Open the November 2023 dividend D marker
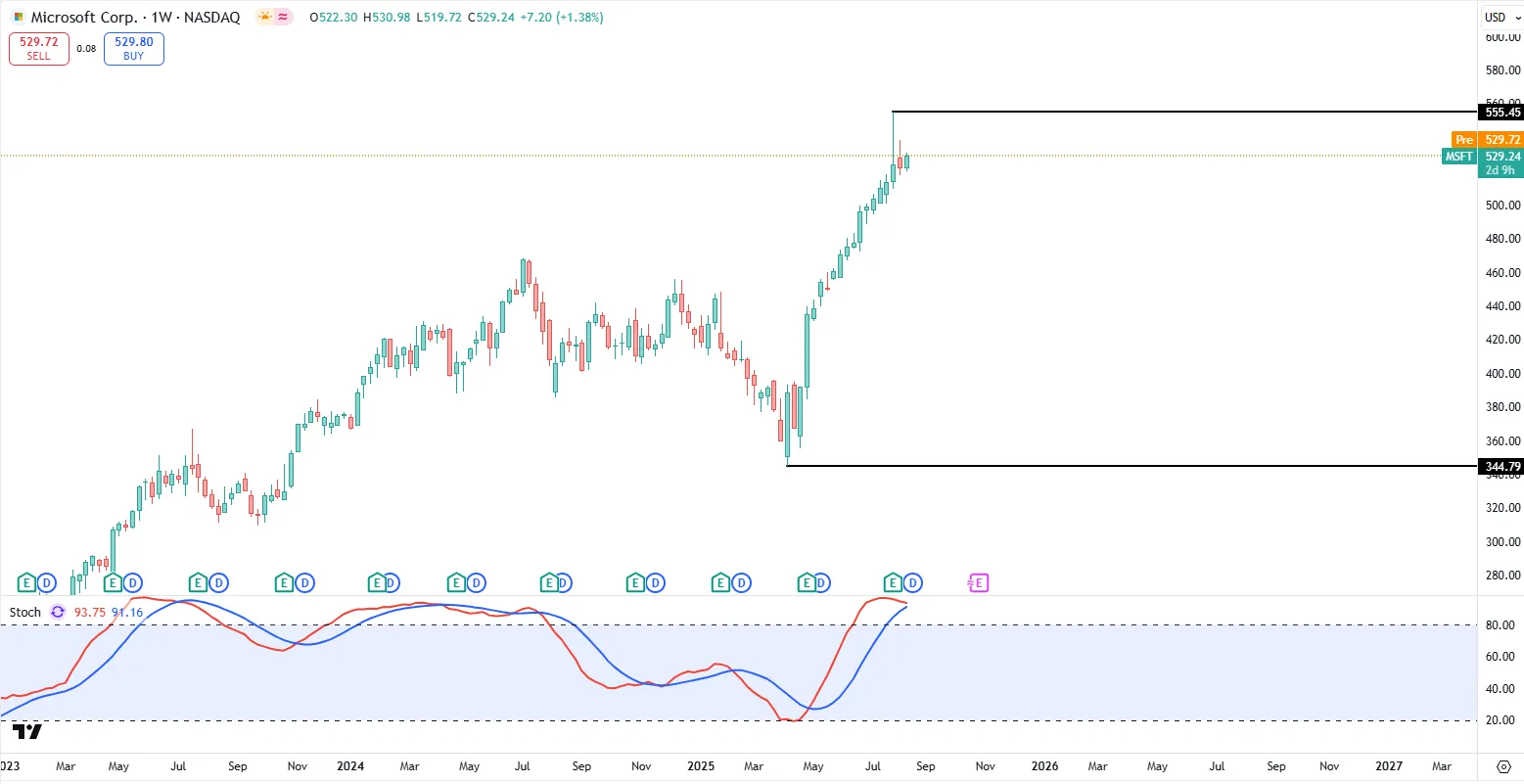This screenshot has height=784, width=1524. 305,583
